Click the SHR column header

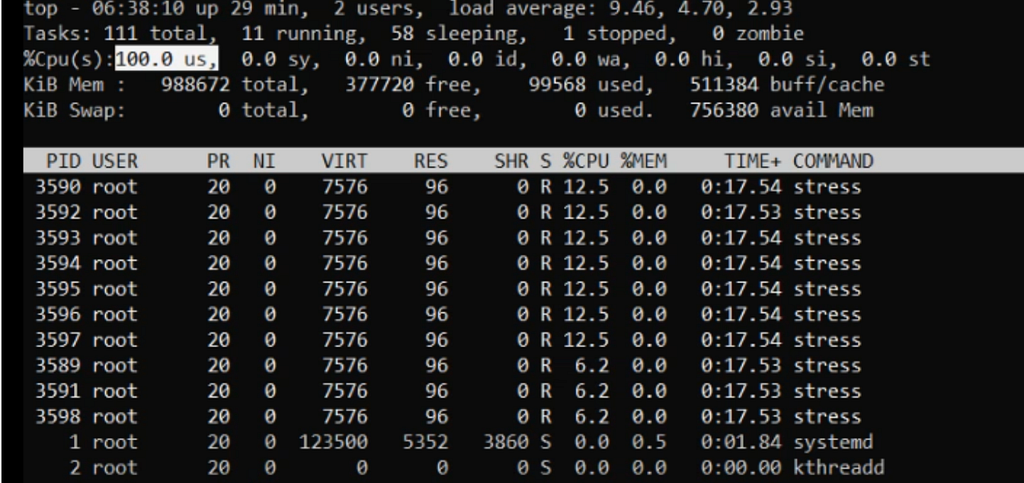(x=511, y=161)
